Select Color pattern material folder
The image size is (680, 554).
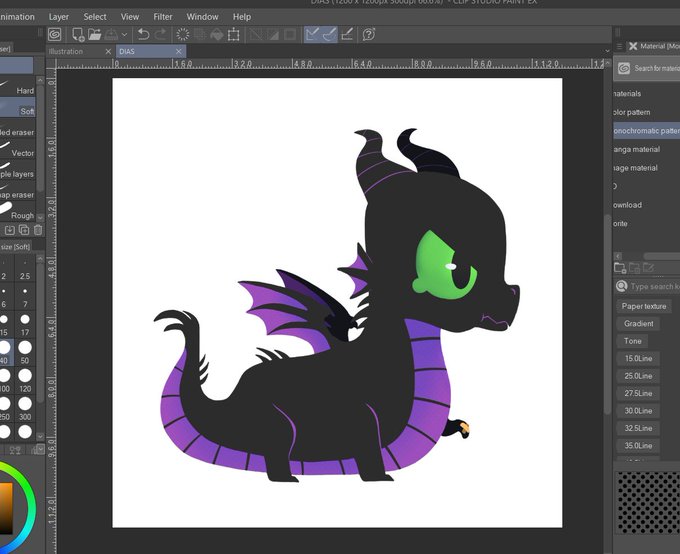coord(646,112)
